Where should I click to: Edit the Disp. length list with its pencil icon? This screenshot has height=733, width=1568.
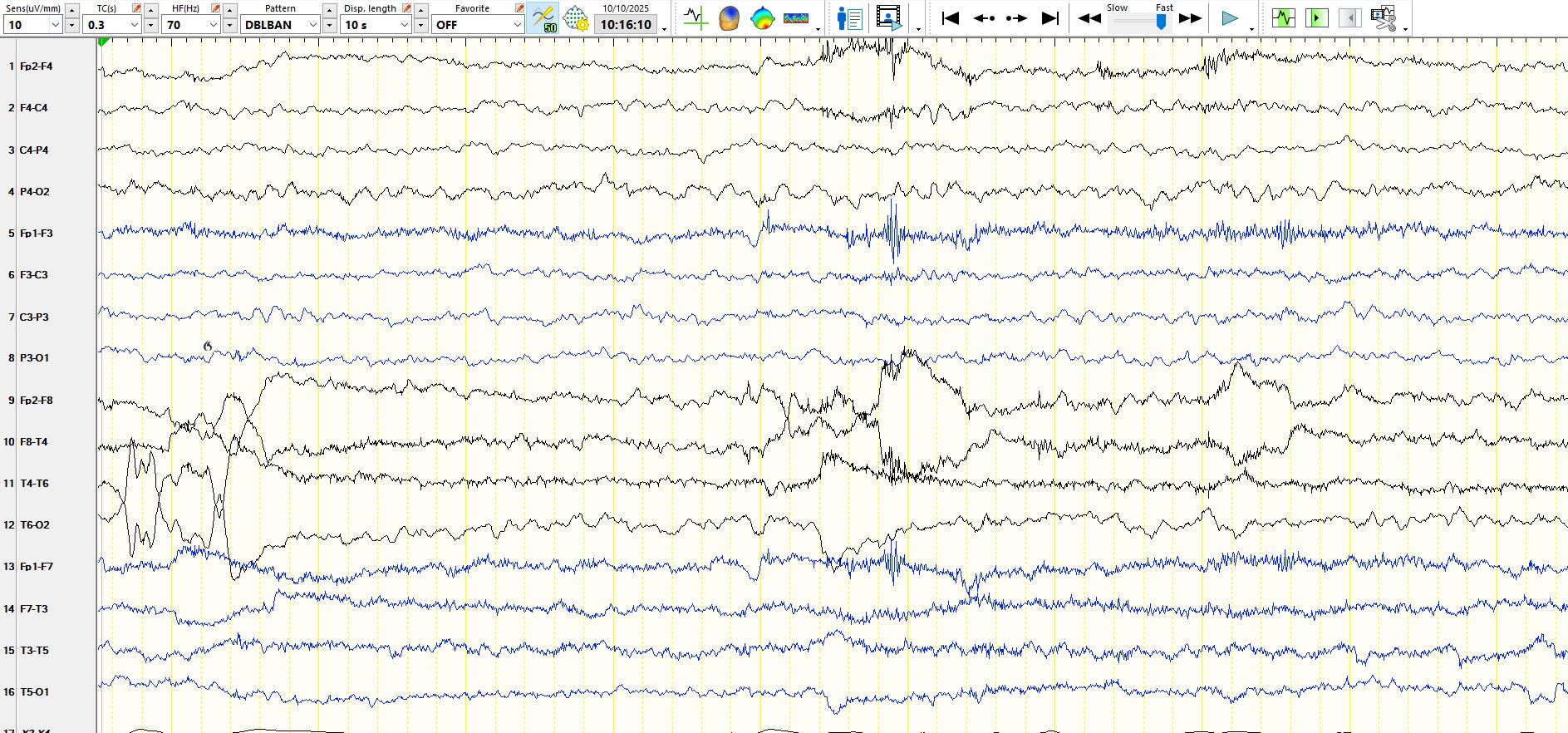406,8
